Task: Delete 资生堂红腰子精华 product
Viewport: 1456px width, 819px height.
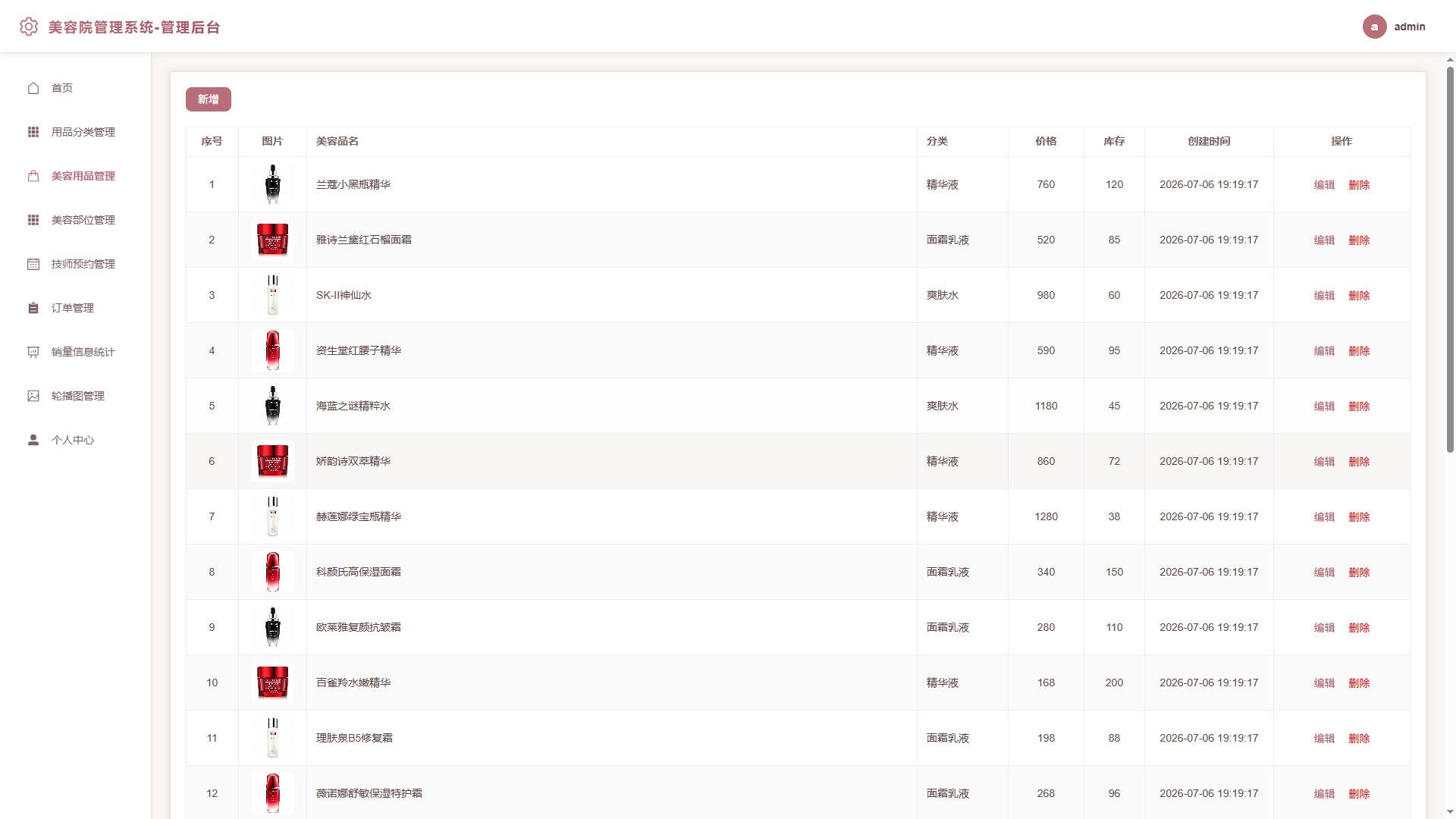Action: point(1359,351)
